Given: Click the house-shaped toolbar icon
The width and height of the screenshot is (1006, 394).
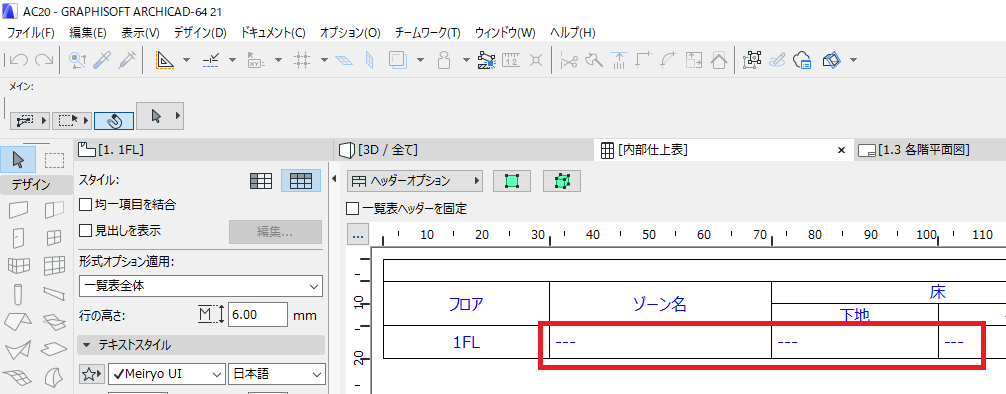Looking at the screenshot, I should (x=719, y=60).
